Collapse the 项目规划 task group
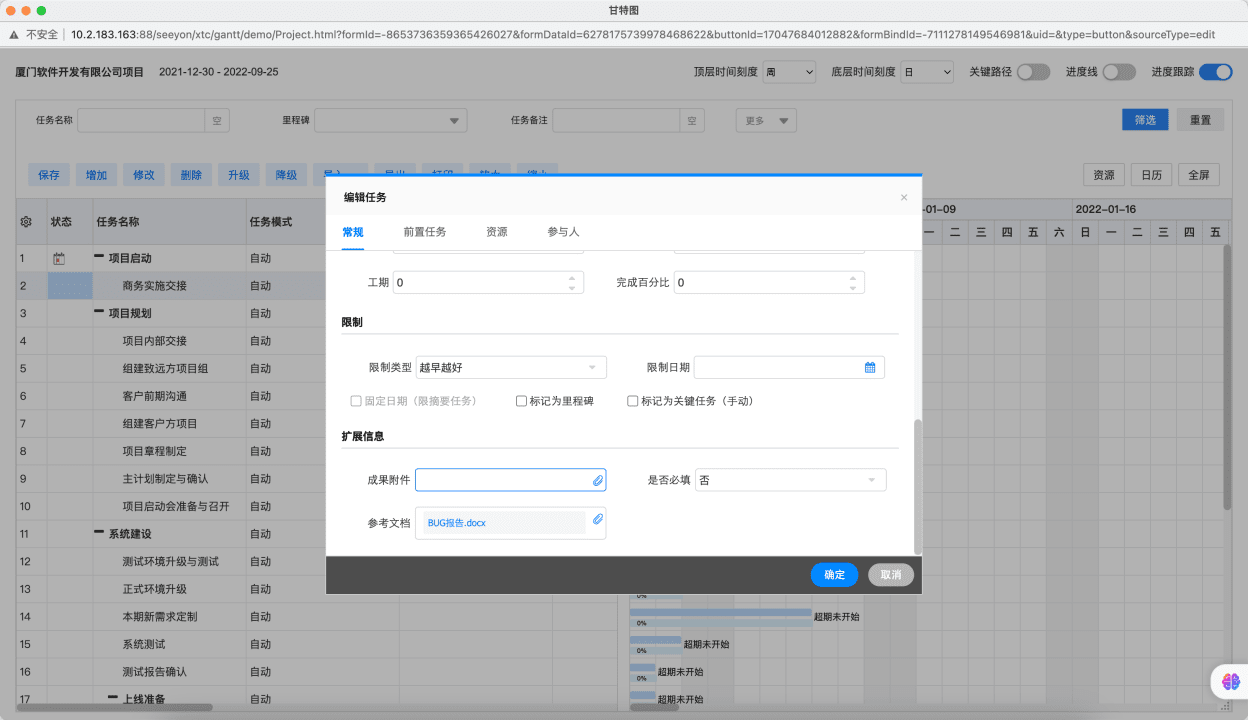1248x720 pixels. (99, 313)
